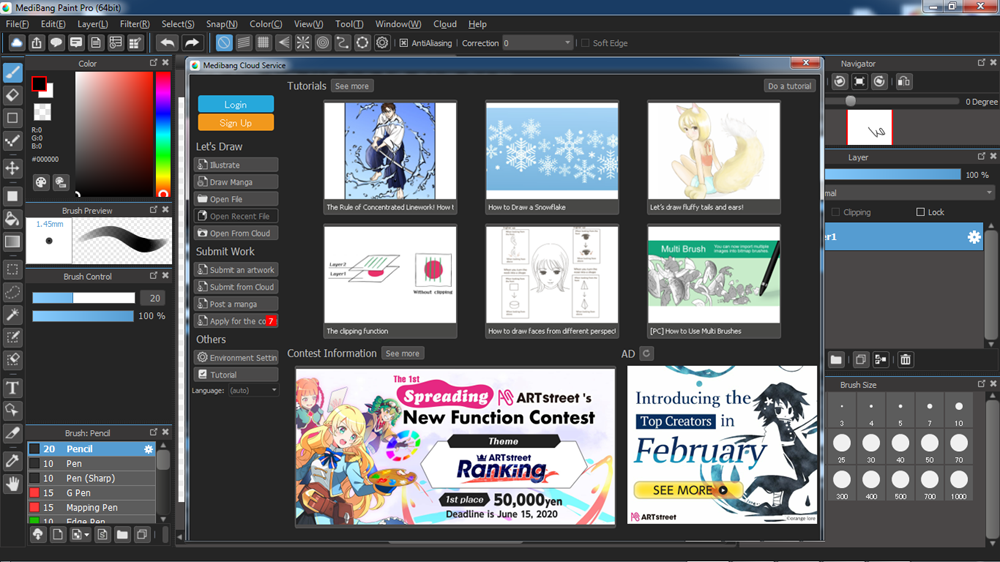The width and height of the screenshot is (1000, 562).
Task: Open the Select menu
Action: (x=177, y=24)
